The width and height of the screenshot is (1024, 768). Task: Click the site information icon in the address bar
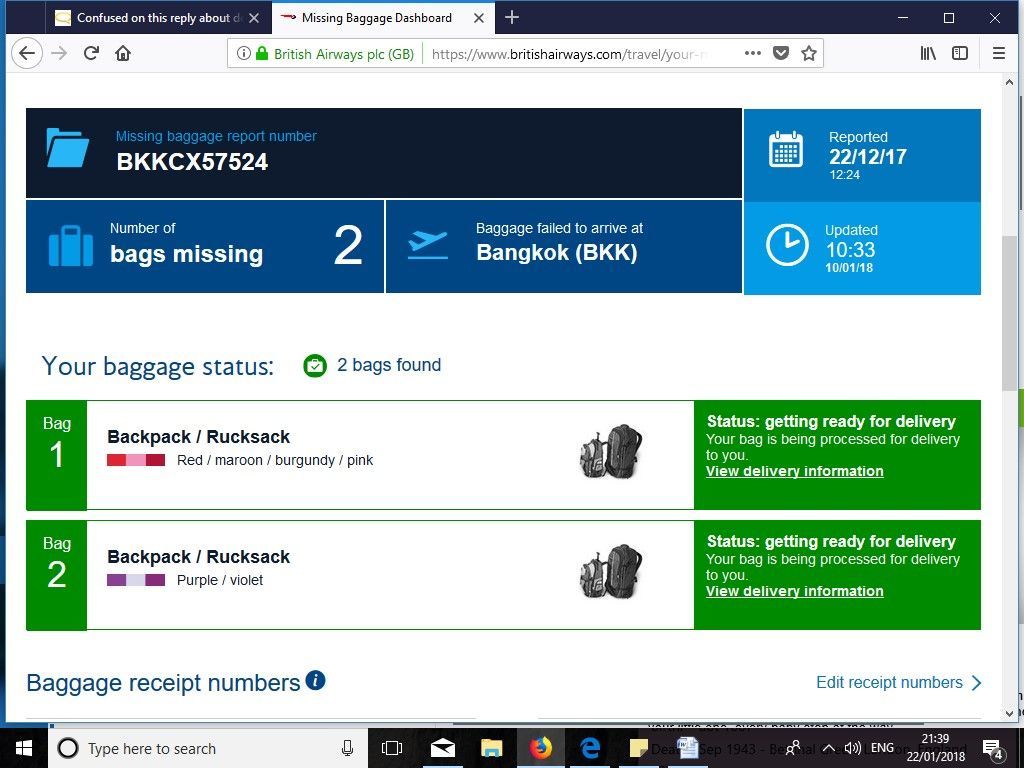244,54
